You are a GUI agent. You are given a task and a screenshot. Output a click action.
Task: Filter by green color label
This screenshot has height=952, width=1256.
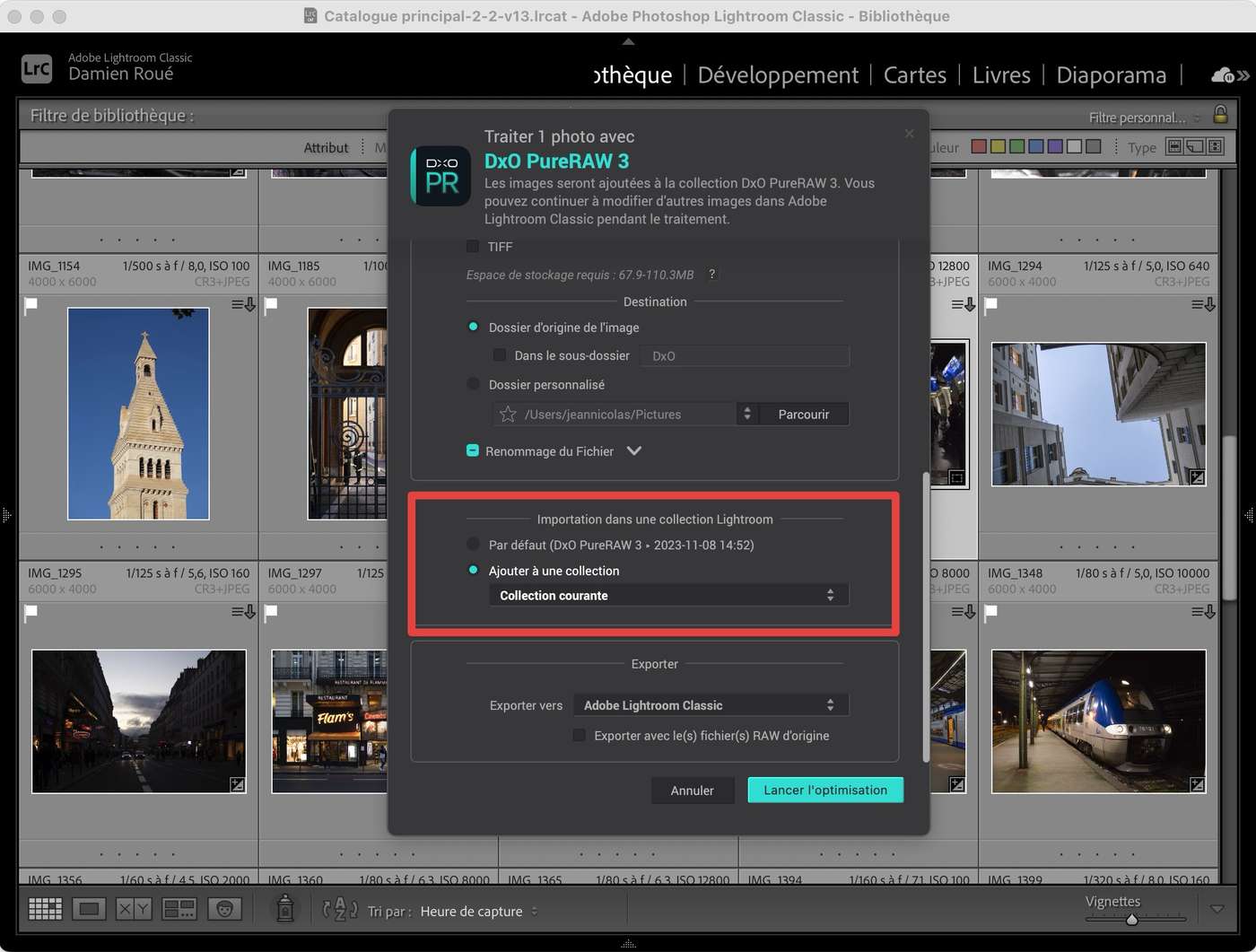coord(1016,146)
